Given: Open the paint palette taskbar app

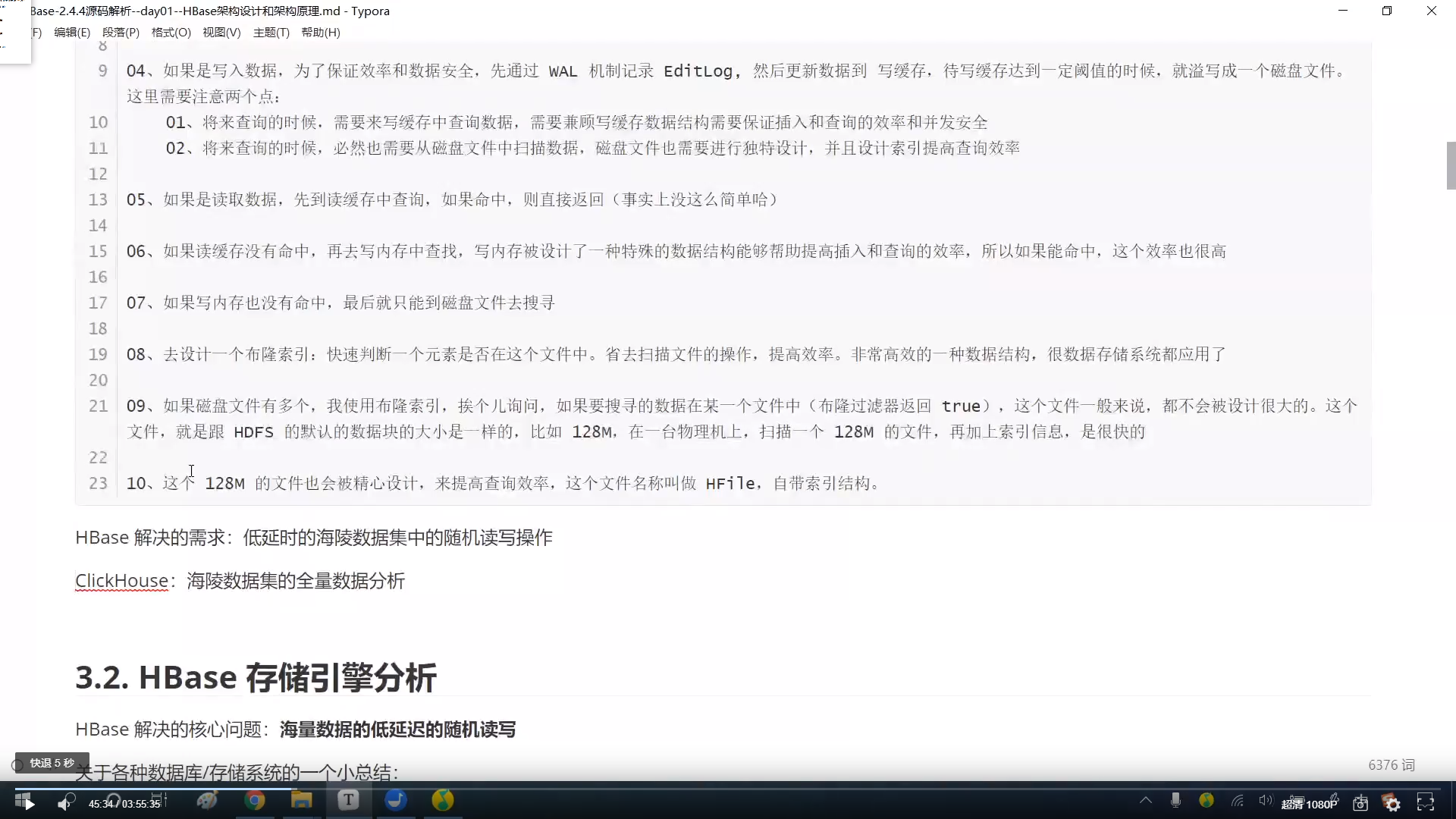Looking at the screenshot, I should [207, 800].
